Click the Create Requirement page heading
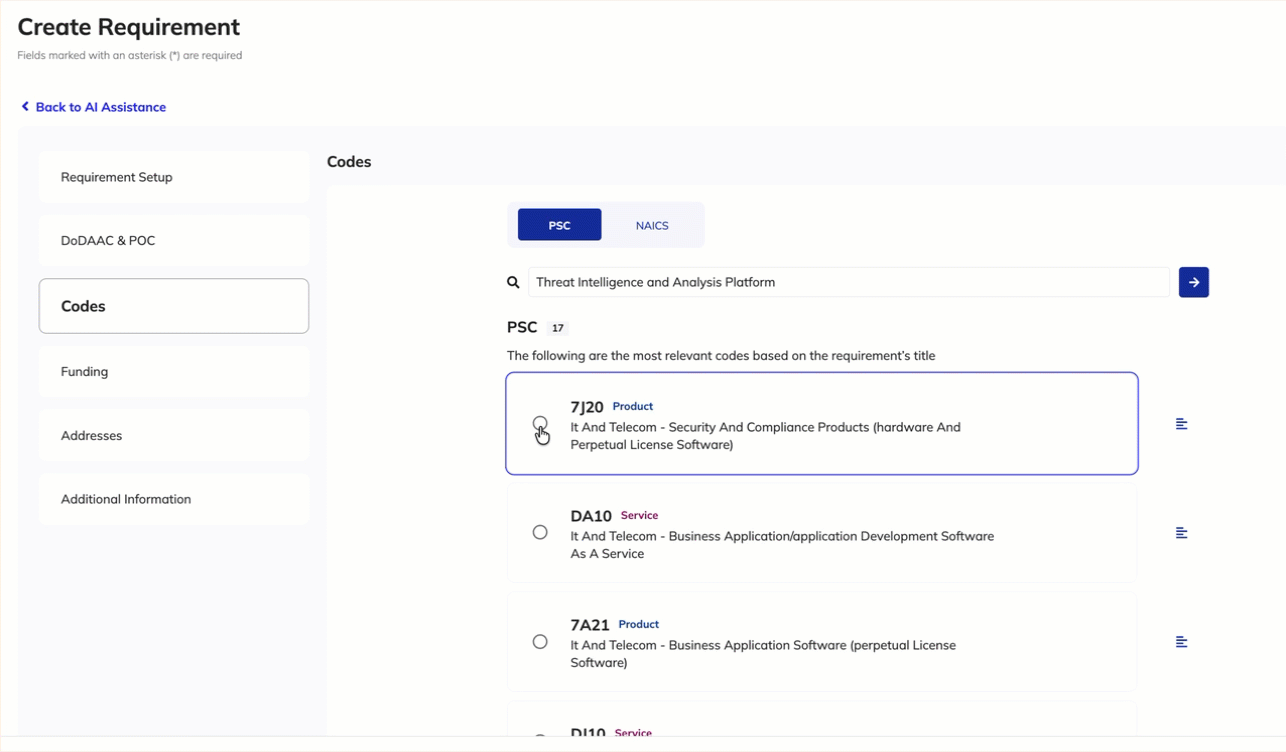 [x=129, y=27]
